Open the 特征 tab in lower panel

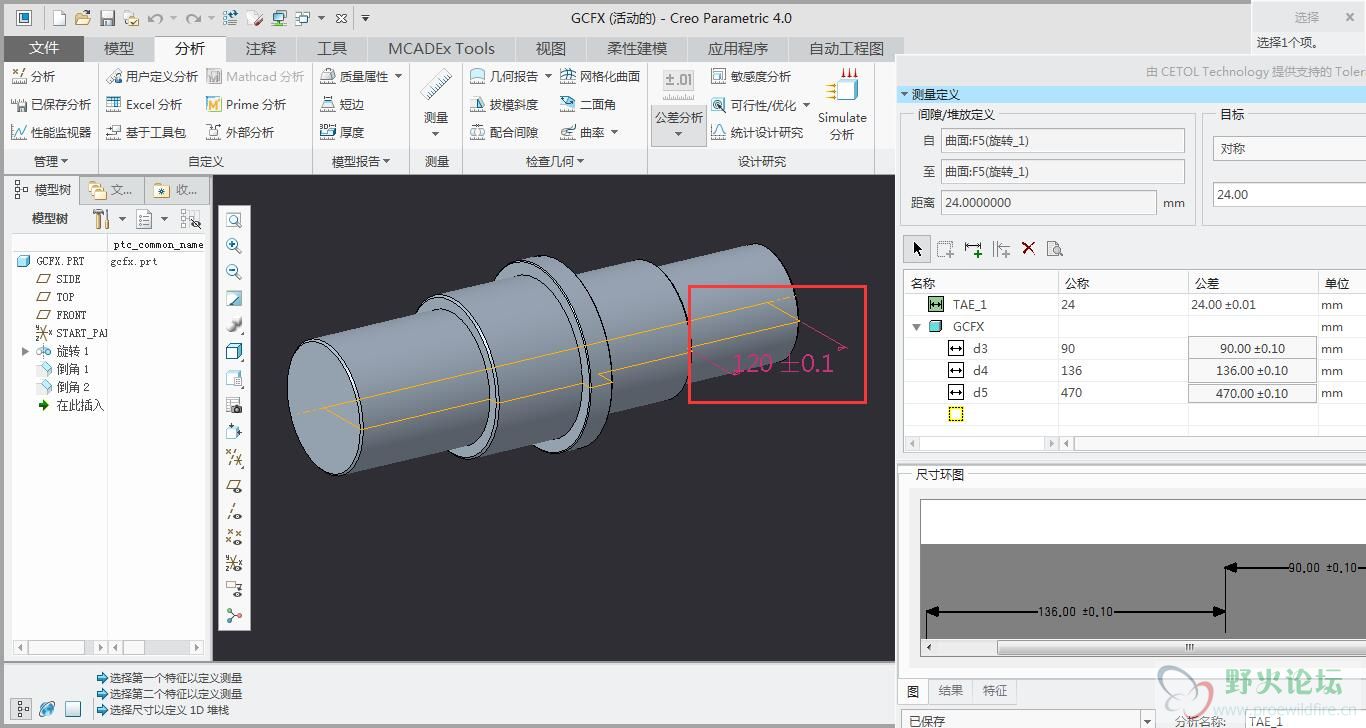(x=995, y=690)
